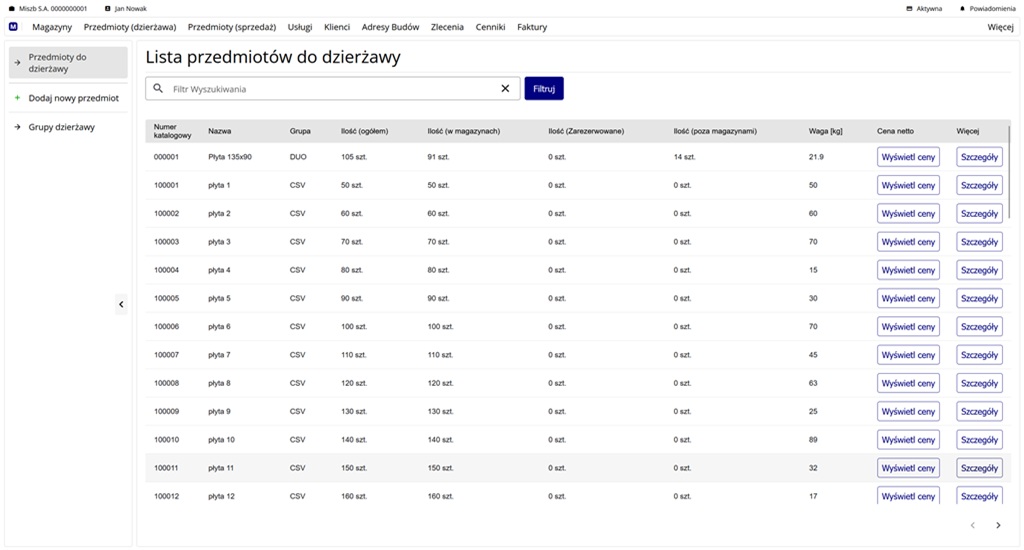Click the table vertical scrollbar
The width and height of the screenshot is (1024, 550).
point(1009,172)
